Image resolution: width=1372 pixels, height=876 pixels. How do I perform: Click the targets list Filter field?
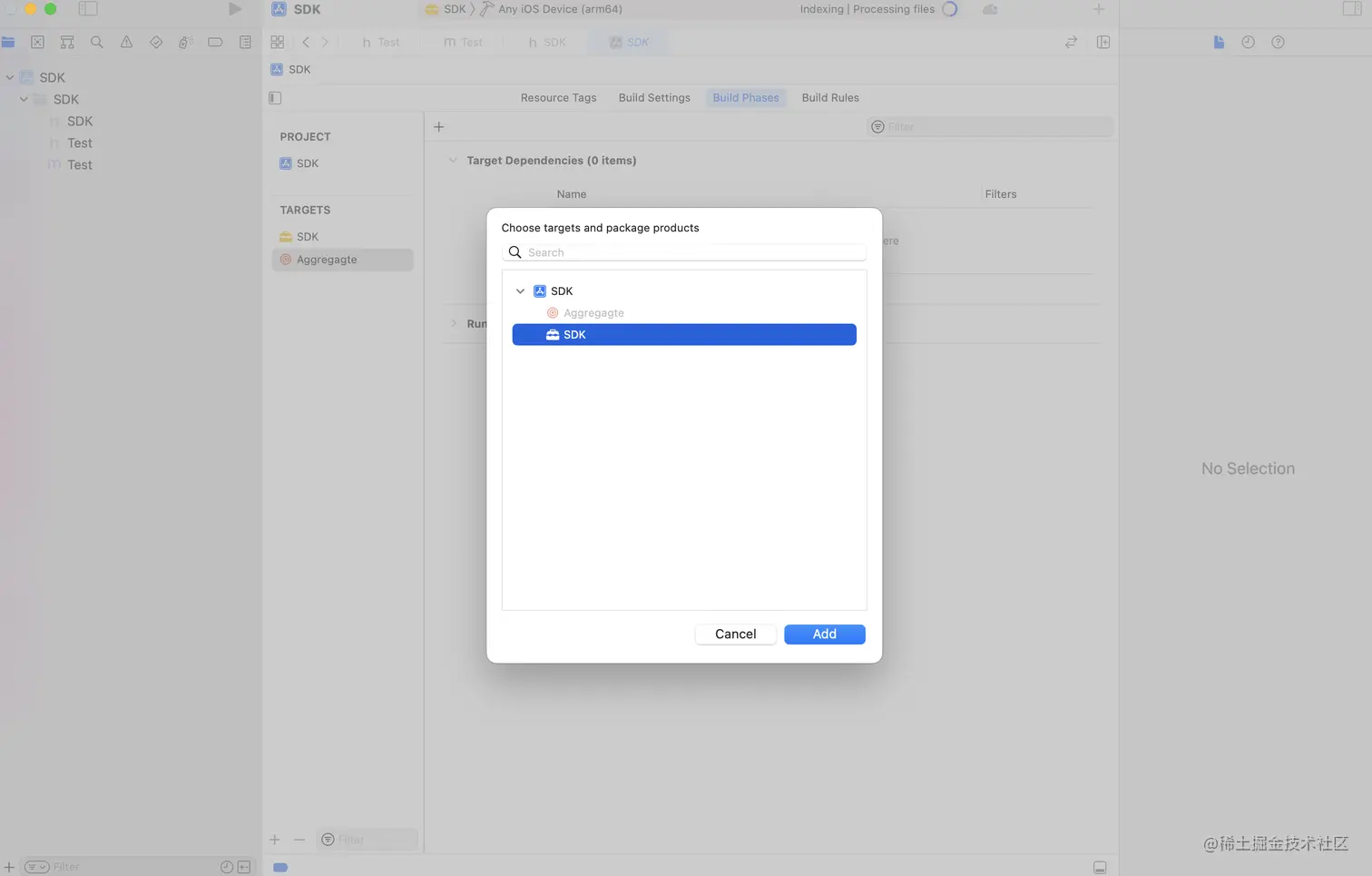click(367, 840)
